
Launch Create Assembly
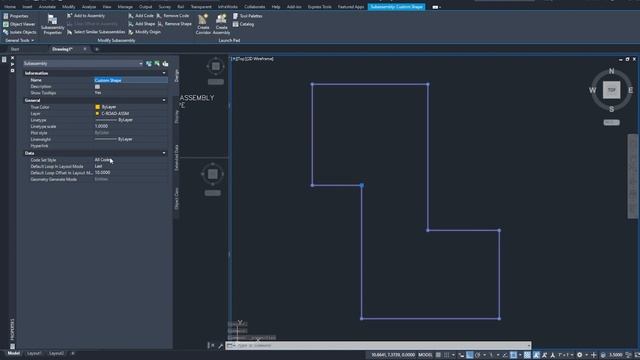click(x=221, y=24)
